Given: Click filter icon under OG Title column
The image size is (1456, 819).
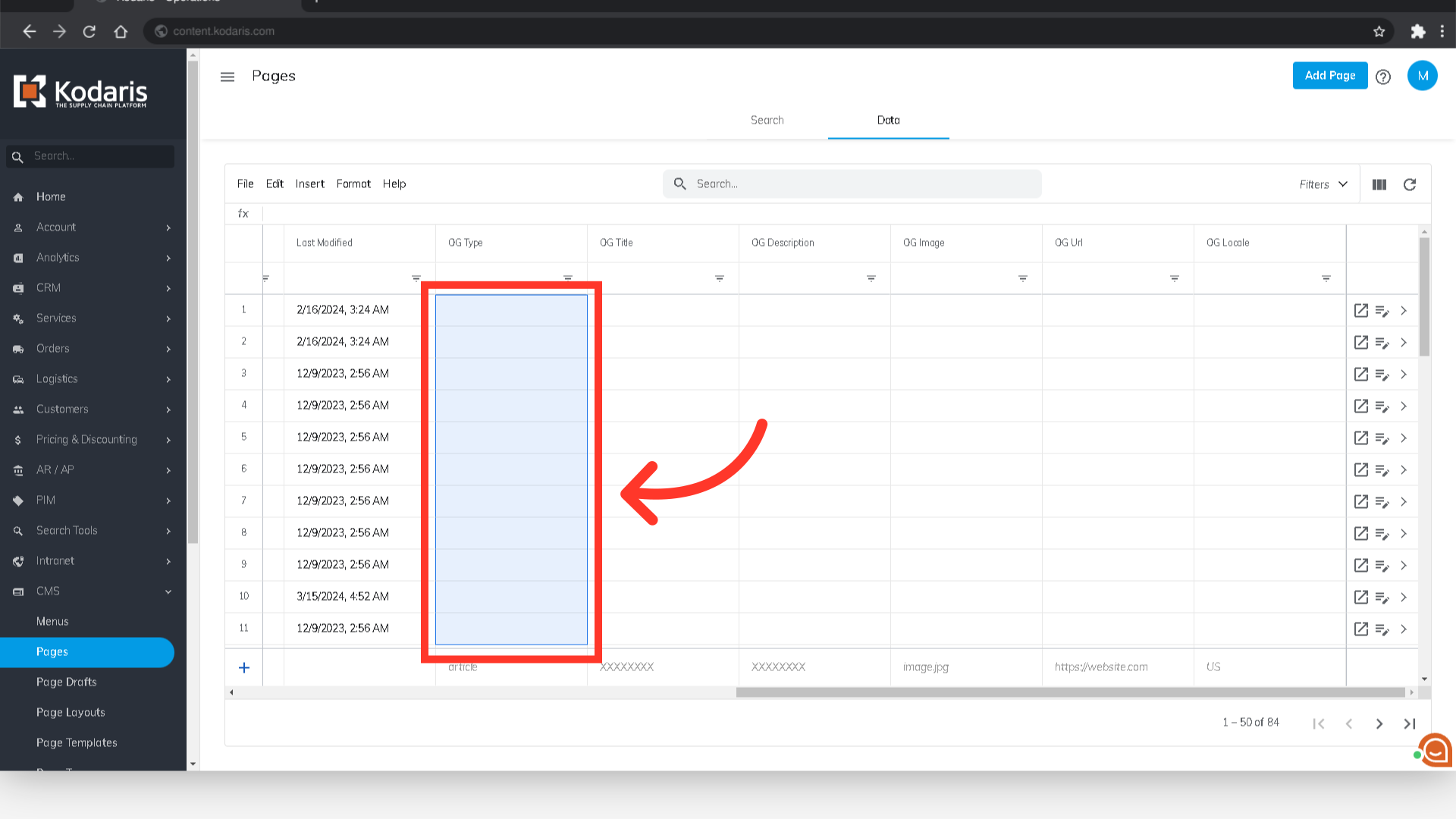Looking at the screenshot, I should pos(719,278).
